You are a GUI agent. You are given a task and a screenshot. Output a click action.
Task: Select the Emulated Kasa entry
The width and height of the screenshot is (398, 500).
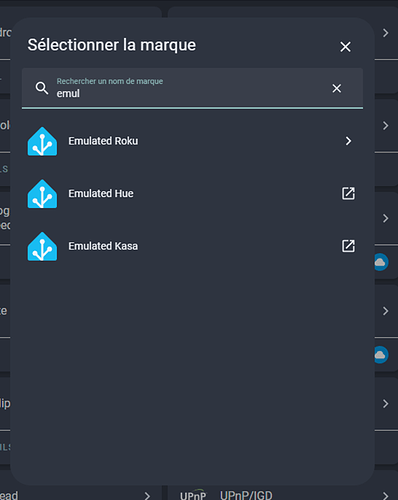tap(192, 246)
